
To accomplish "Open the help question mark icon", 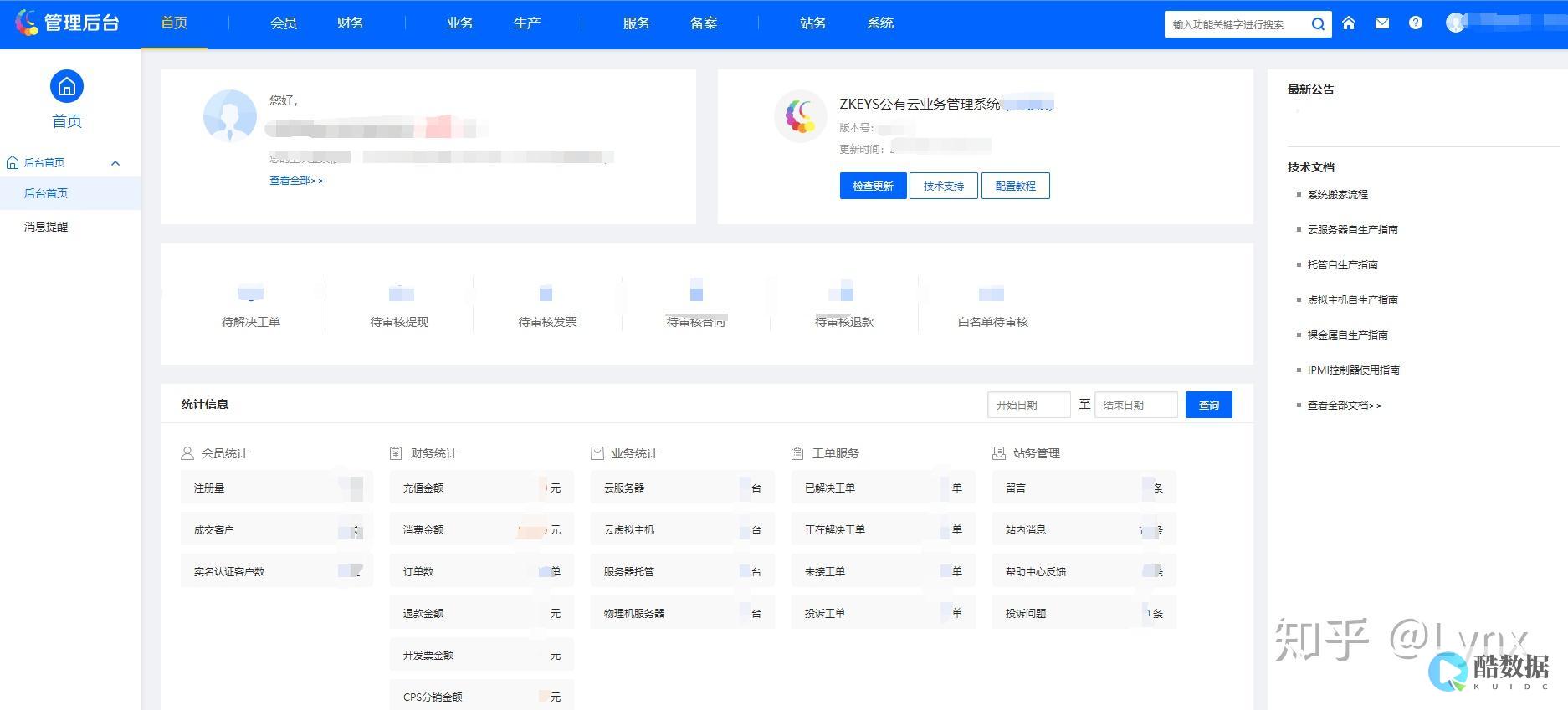I will (1416, 23).
